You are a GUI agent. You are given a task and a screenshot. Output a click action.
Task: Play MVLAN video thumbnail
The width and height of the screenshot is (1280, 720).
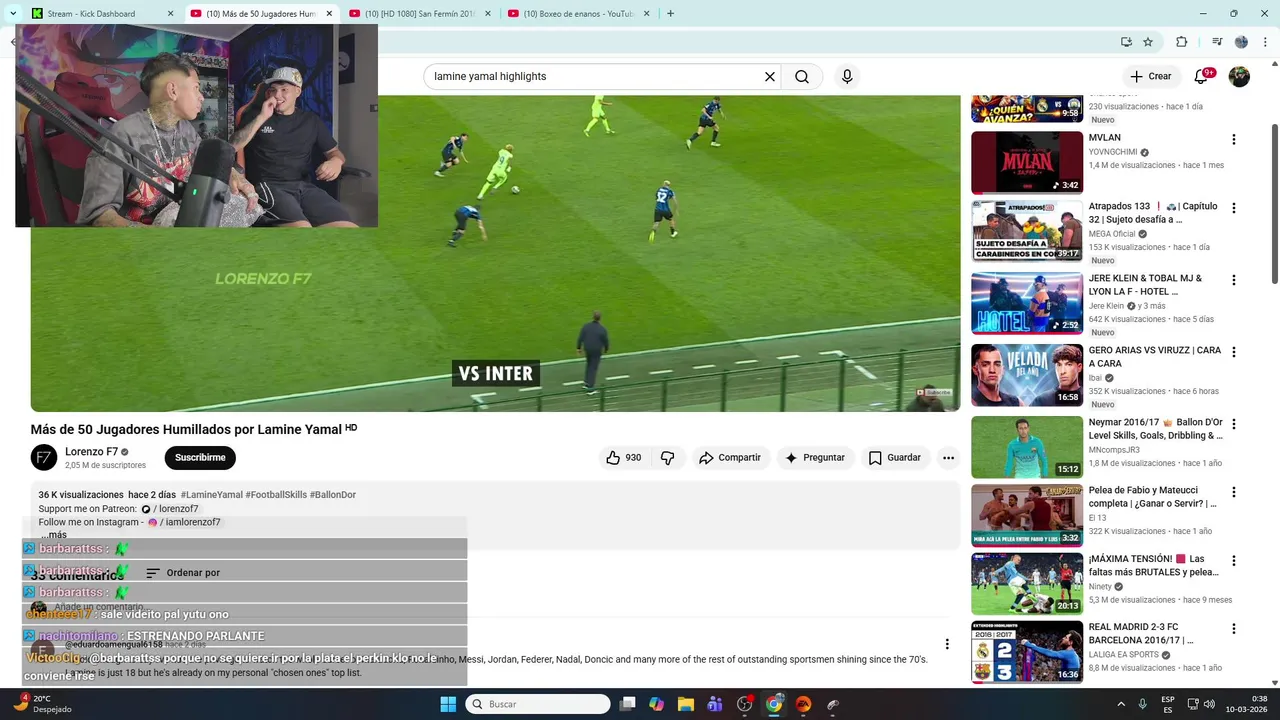point(1027,162)
